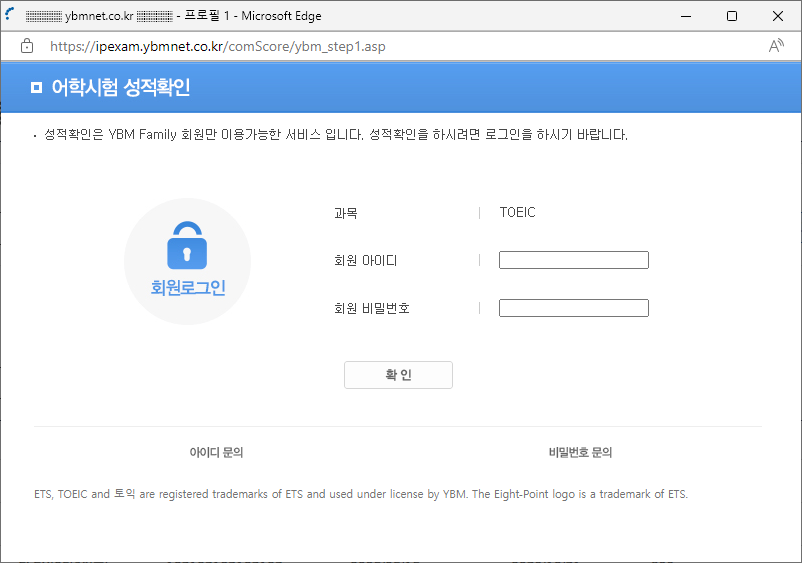Screen dimensions: 802x563
Task: Click the ETS trademark footer text
Action: 361,494
